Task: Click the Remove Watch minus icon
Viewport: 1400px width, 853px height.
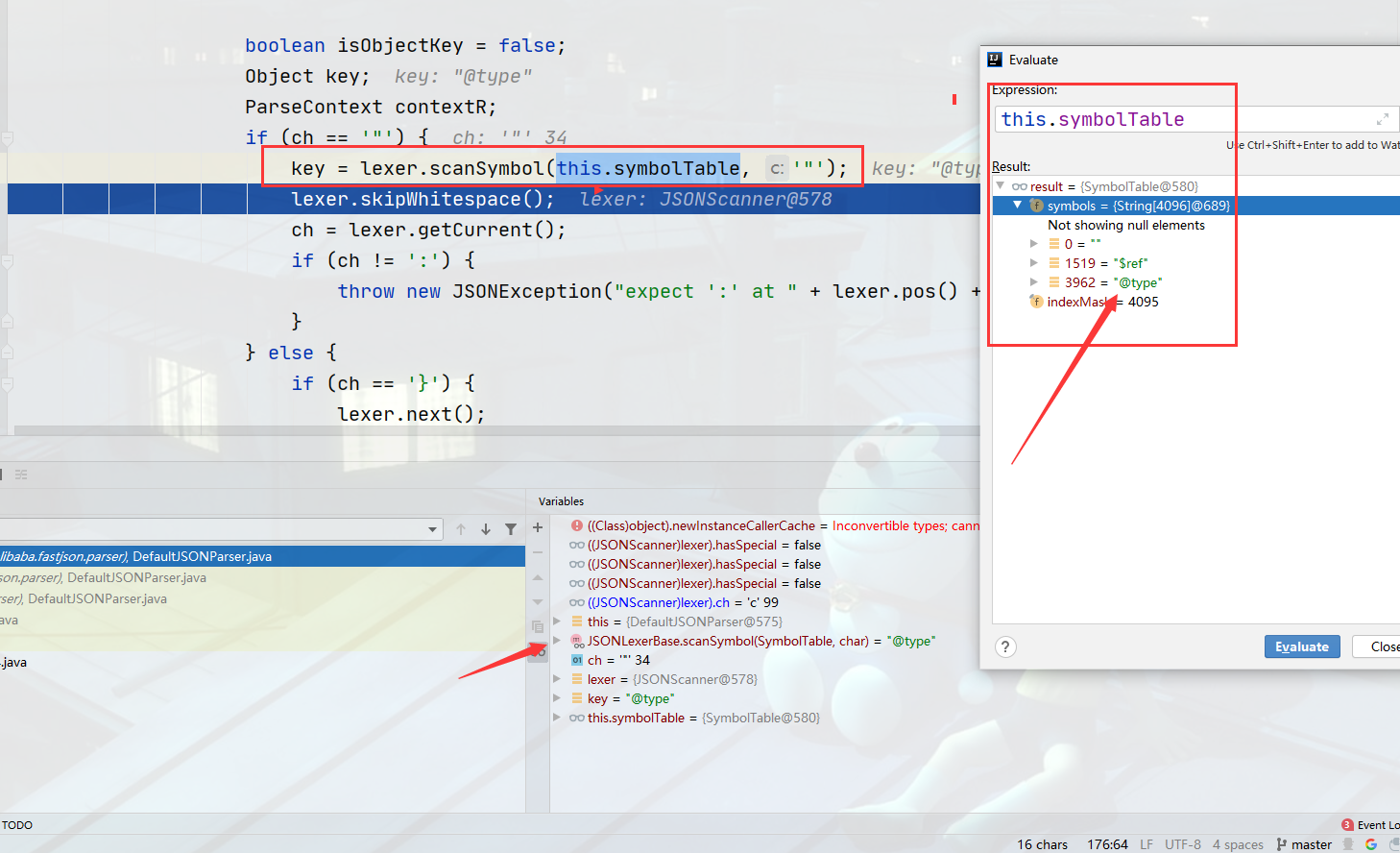Action: tap(538, 552)
